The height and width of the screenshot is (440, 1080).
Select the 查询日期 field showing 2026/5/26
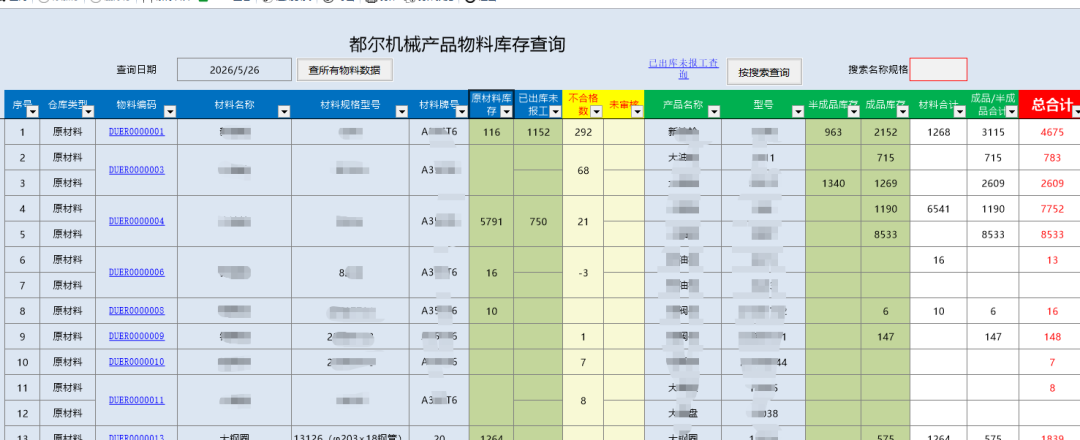click(234, 70)
